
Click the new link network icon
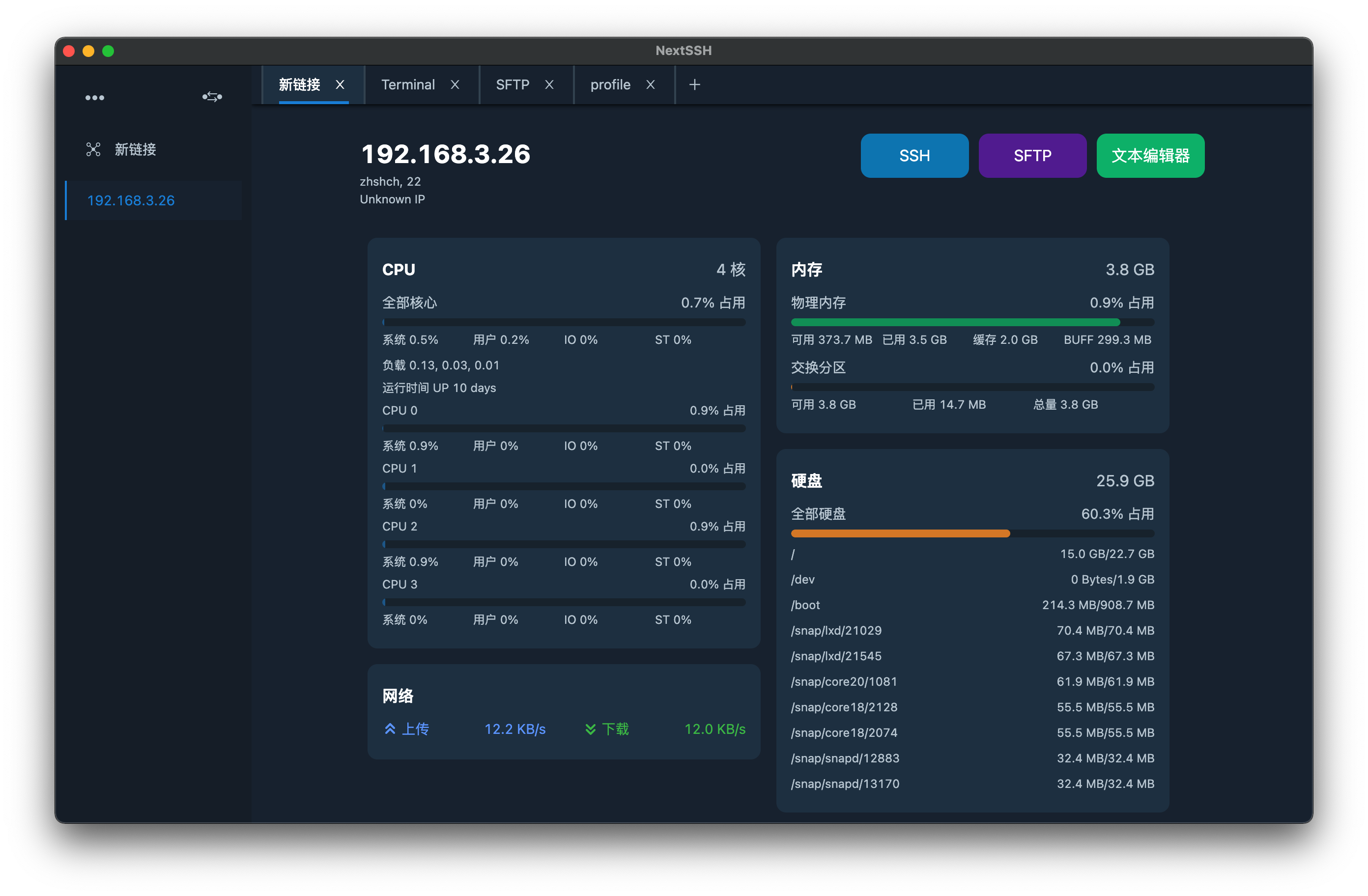coord(93,149)
